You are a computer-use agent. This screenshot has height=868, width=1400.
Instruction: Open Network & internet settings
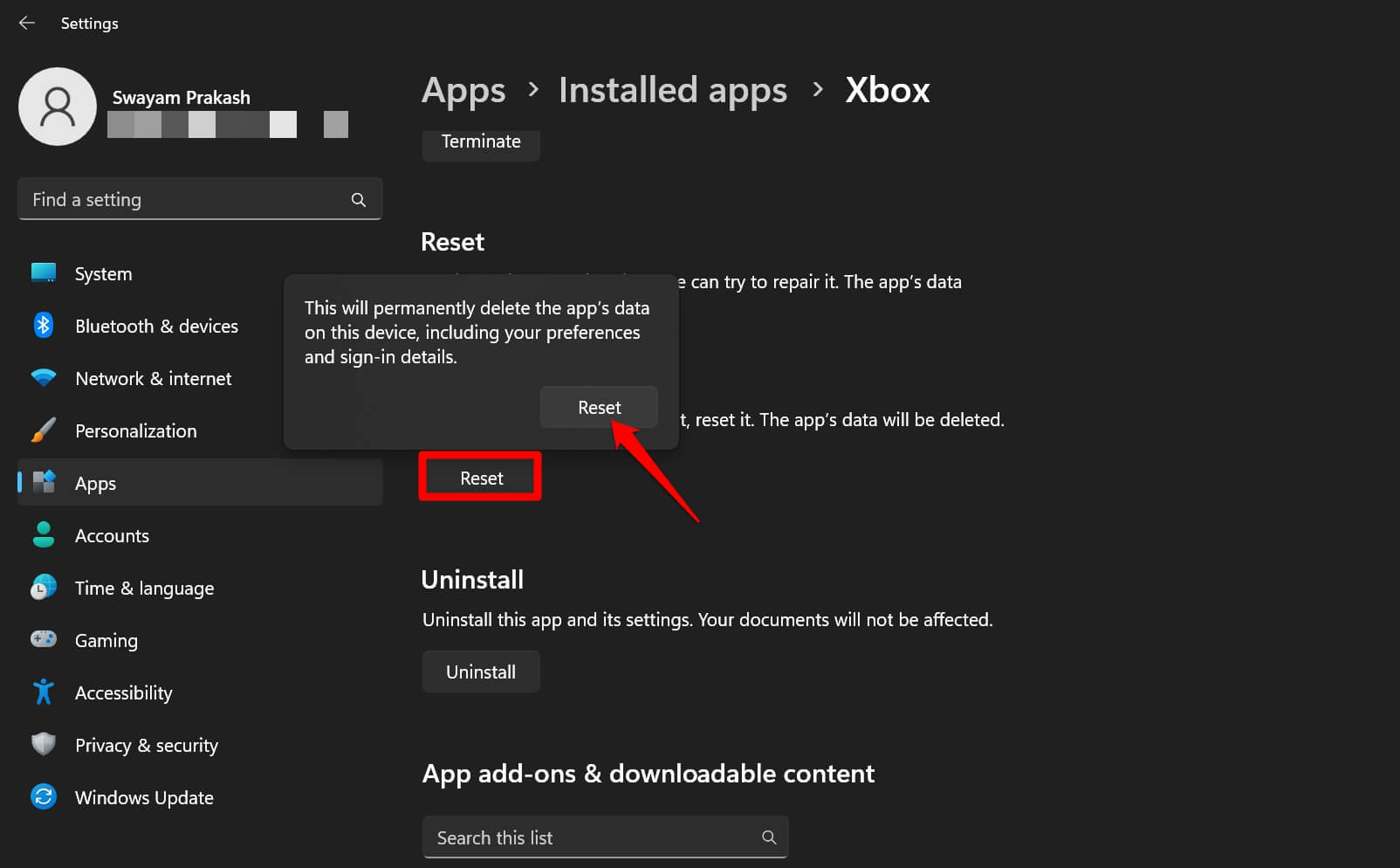click(43, 378)
